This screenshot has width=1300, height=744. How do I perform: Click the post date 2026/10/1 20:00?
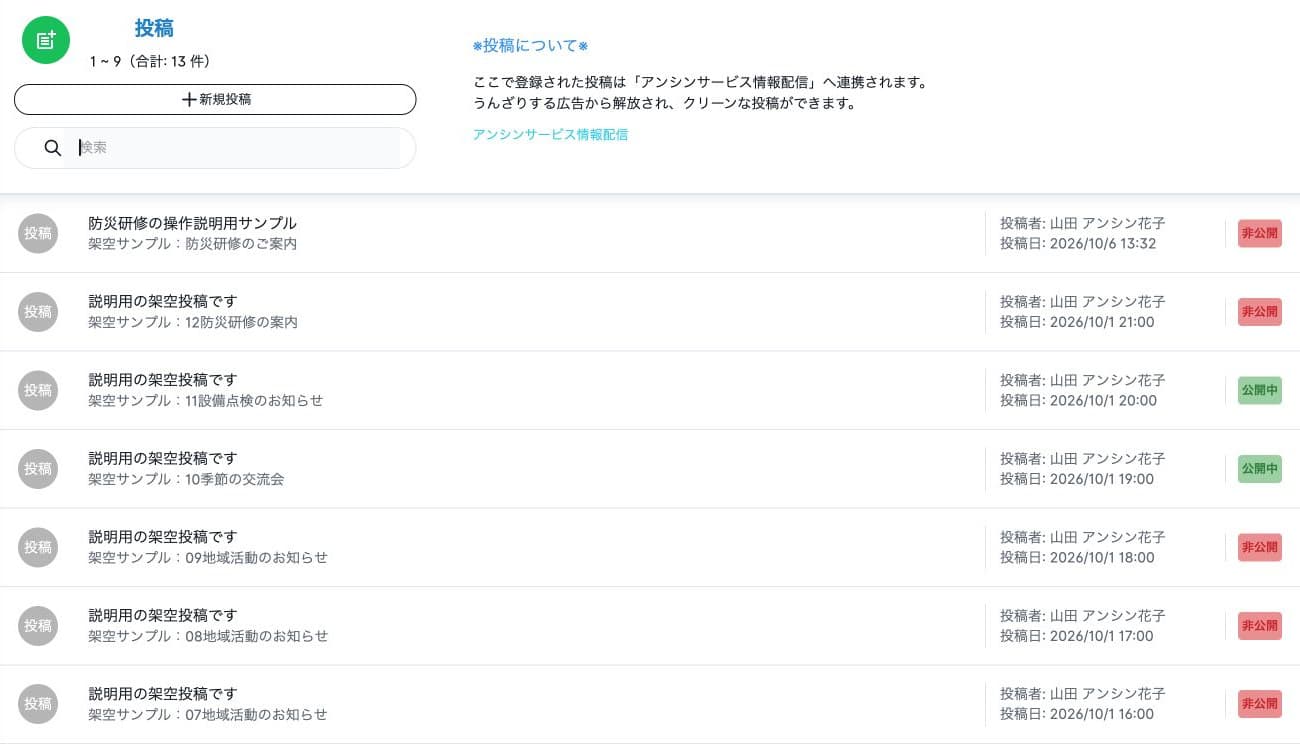1103,400
